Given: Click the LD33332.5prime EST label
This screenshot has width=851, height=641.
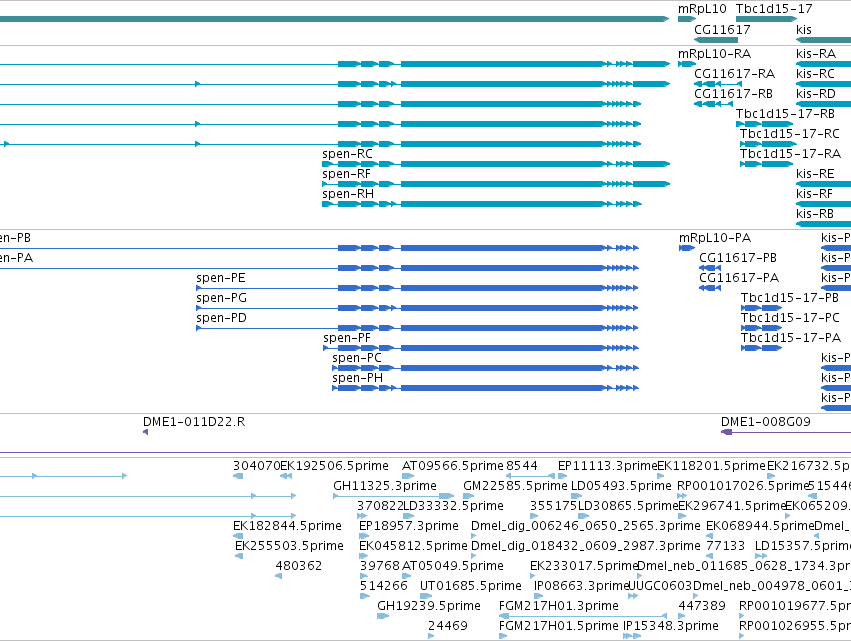Looking at the screenshot, I should pos(453,506).
